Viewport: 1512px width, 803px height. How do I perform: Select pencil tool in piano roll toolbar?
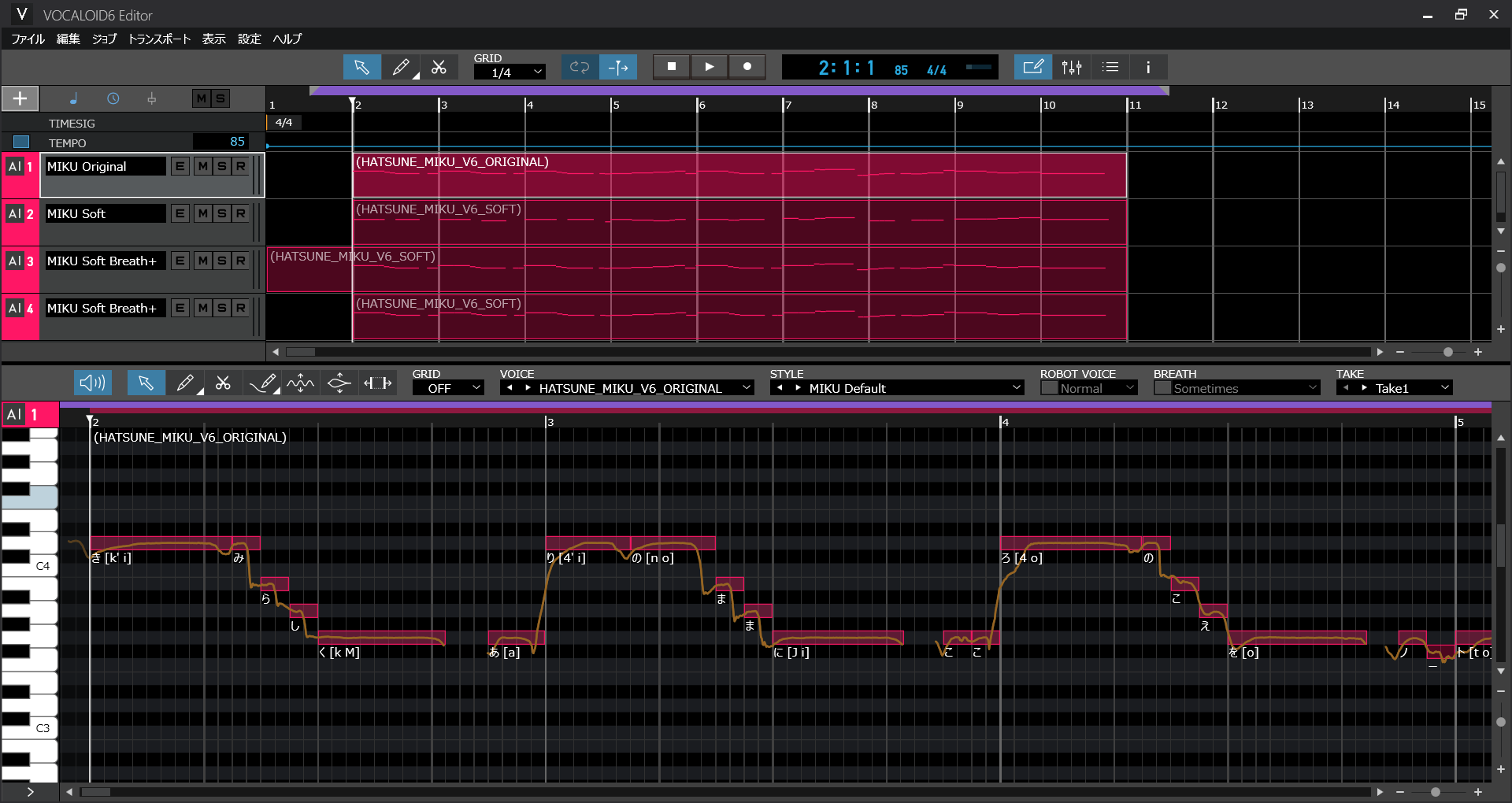[x=185, y=383]
